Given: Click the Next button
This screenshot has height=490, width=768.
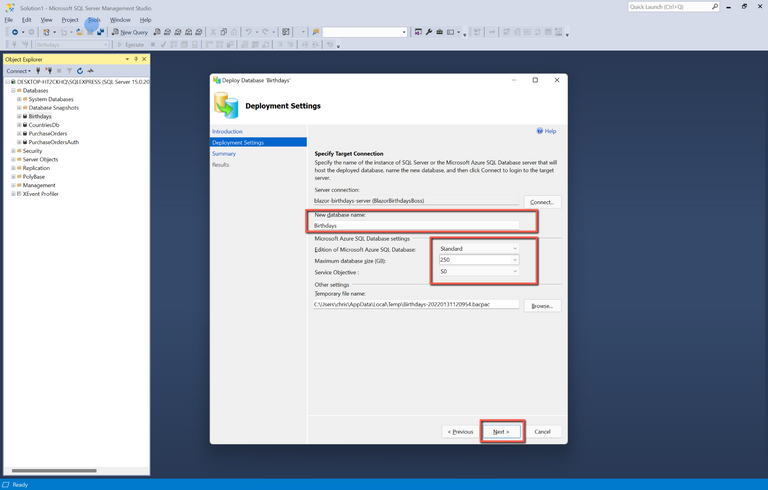Looking at the screenshot, I should (x=502, y=432).
